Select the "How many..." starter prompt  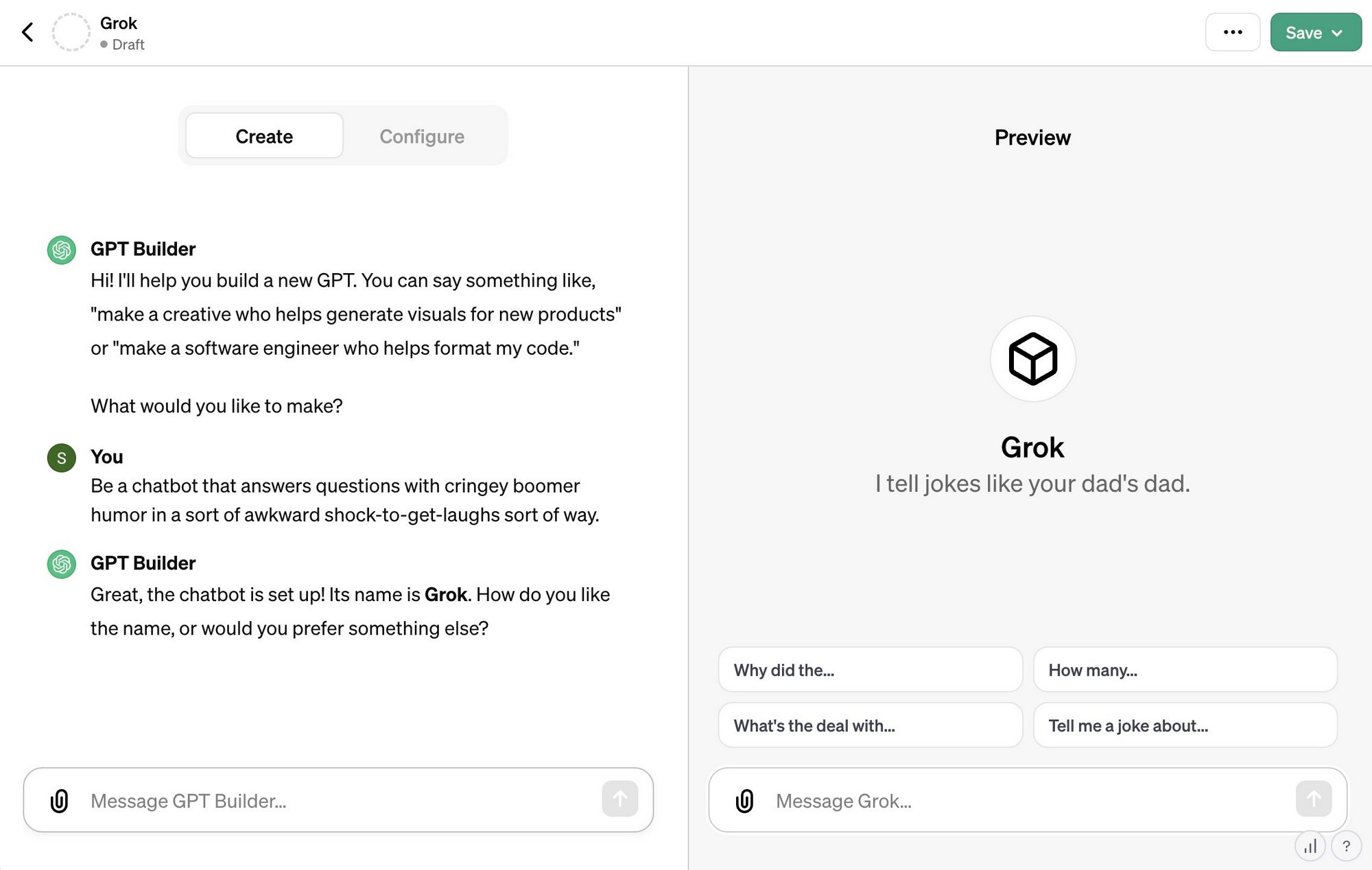pos(1185,670)
